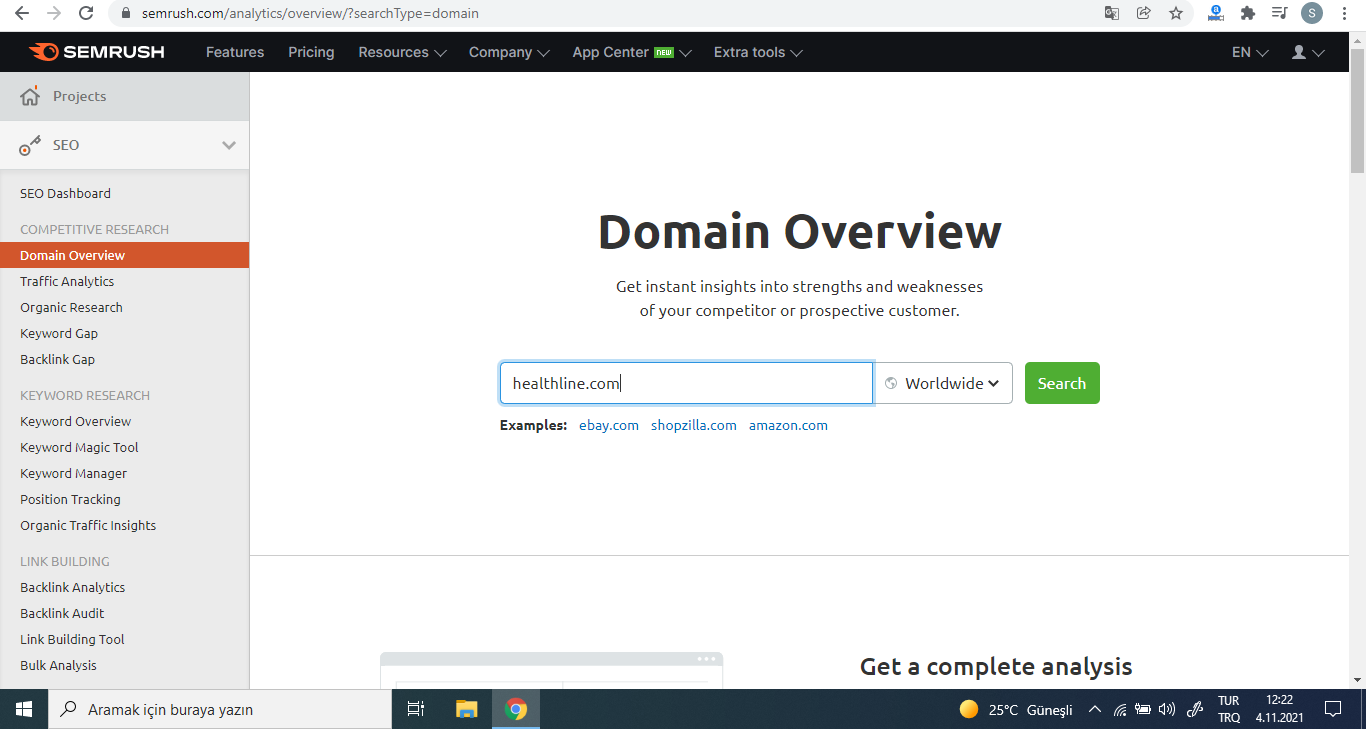Open Keyword Gap tool

[x=59, y=333]
